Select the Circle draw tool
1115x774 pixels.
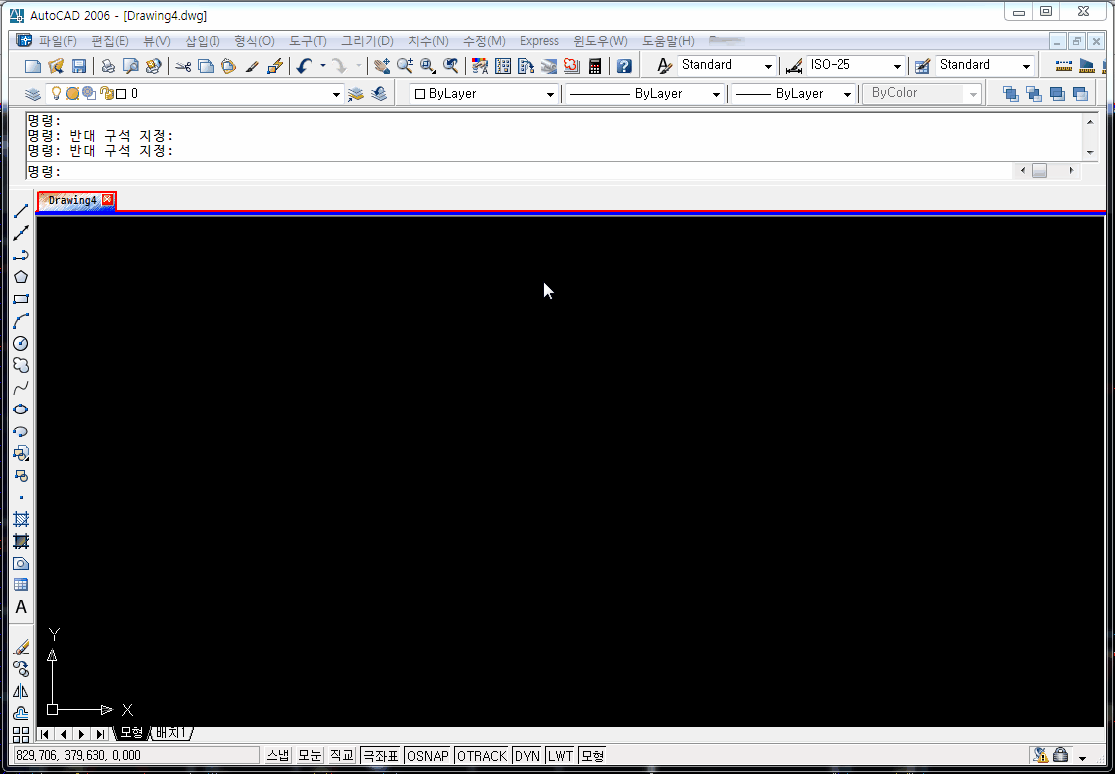(x=21, y=344)
